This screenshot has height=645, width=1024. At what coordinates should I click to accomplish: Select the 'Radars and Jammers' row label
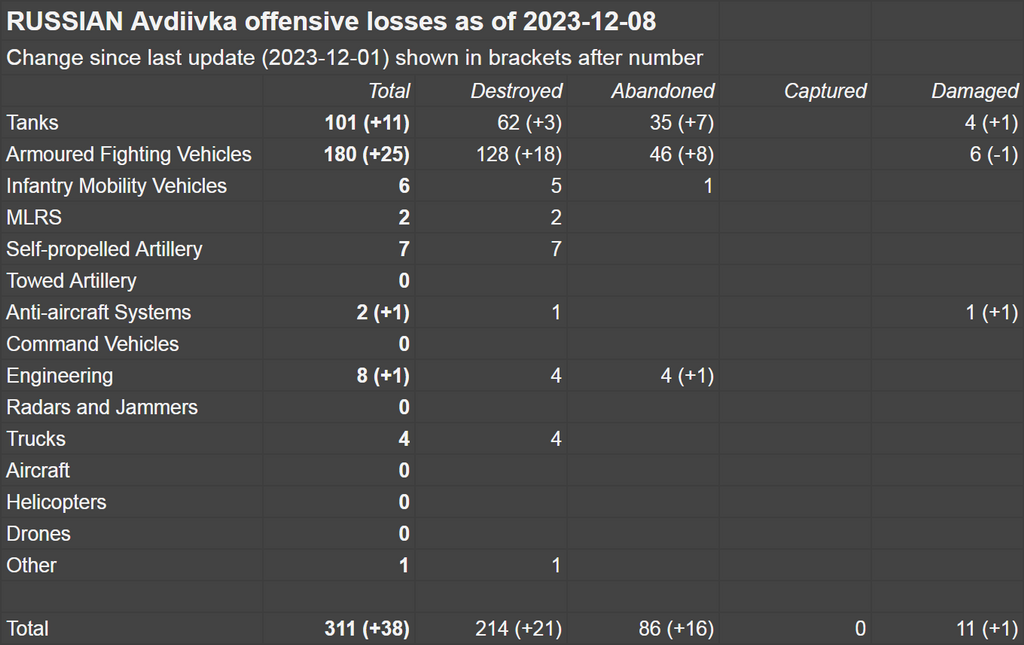coord(102,407)
